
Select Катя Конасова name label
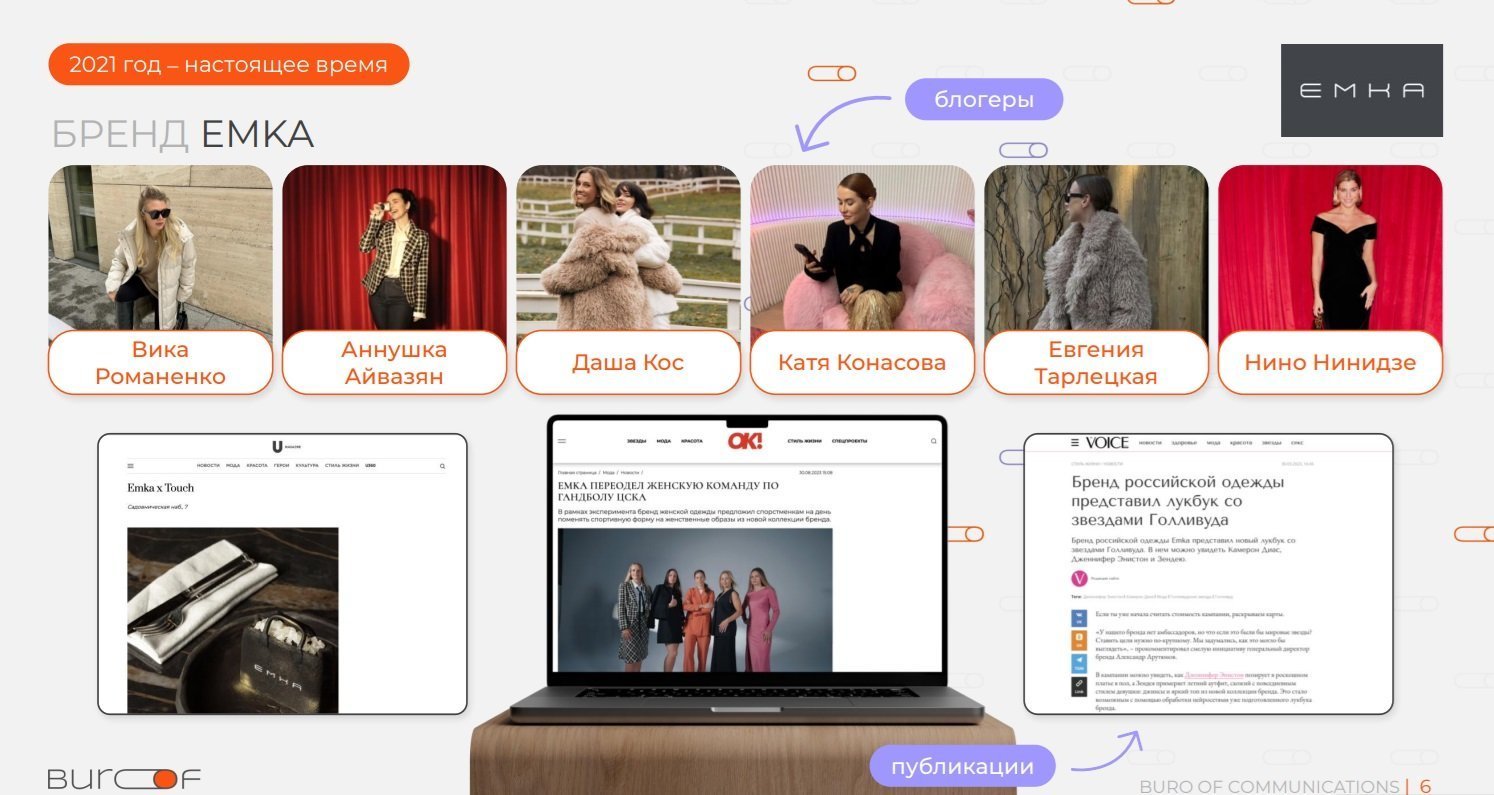pyautogui.click(x=862, y=363)
